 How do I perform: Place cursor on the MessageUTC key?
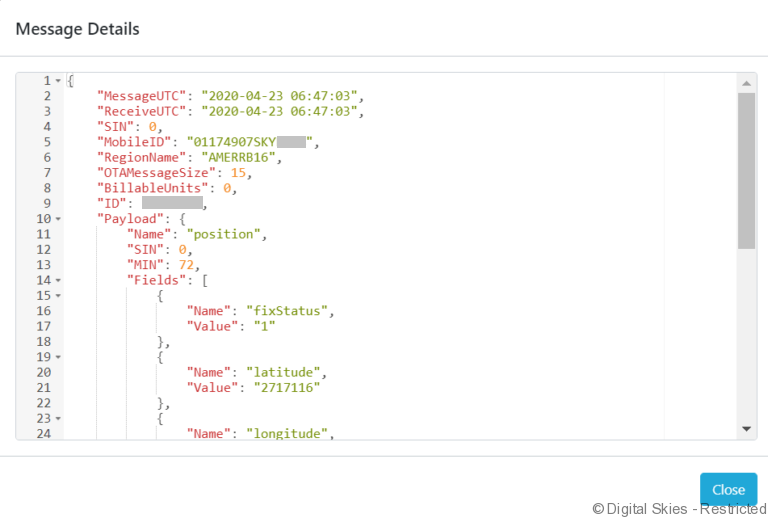(140, 96)
